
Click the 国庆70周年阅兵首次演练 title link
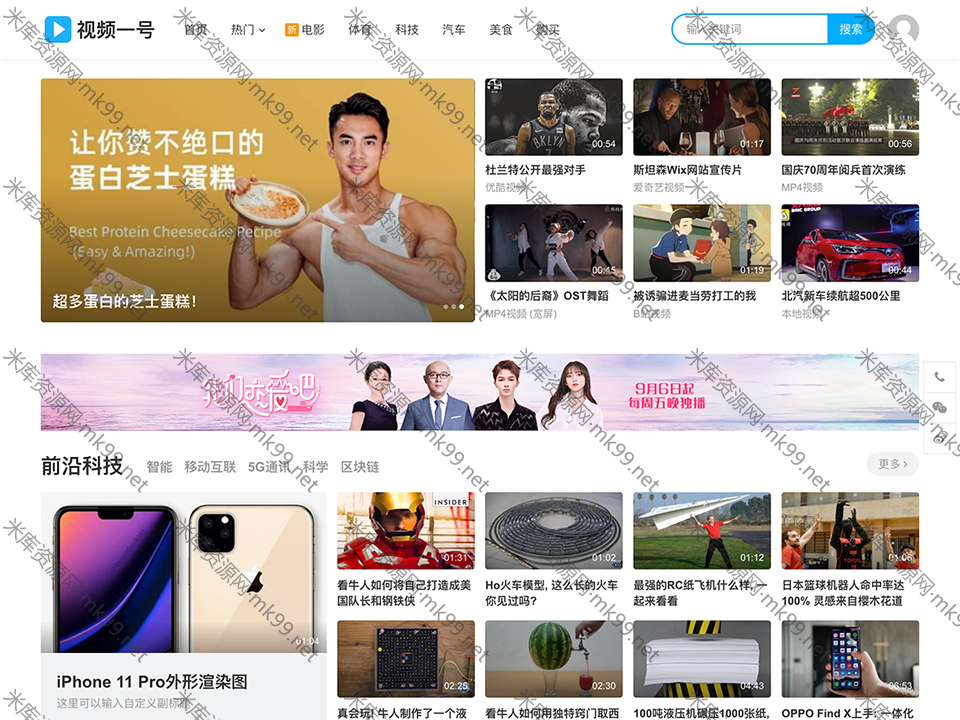tap(843, 170)
